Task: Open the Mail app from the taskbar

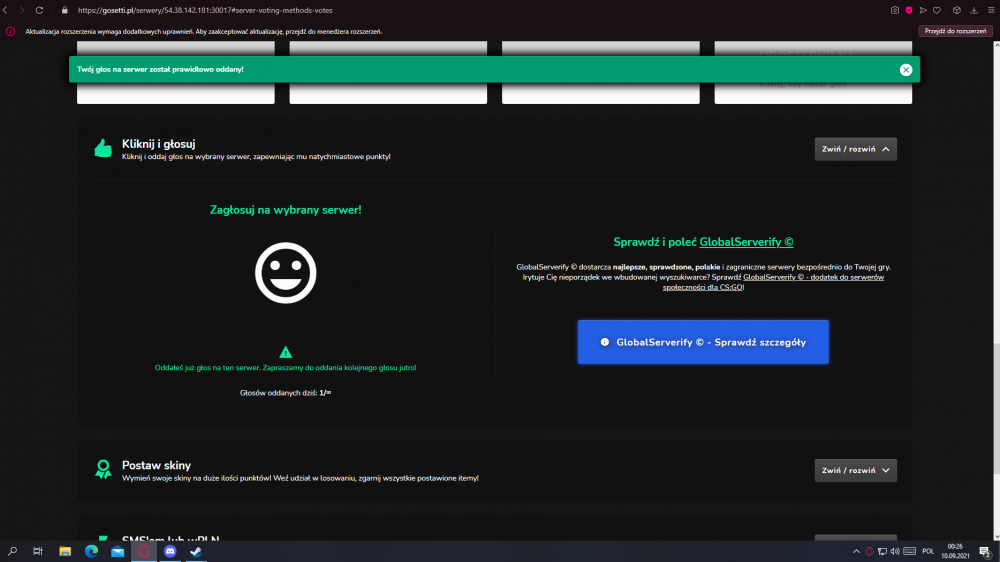Action: click(117, 551)
